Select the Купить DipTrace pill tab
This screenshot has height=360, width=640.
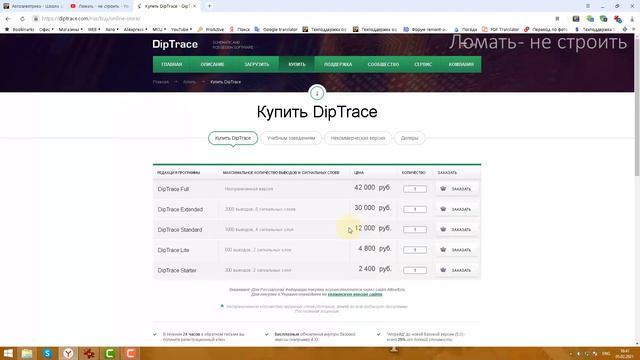coord(233,138)
